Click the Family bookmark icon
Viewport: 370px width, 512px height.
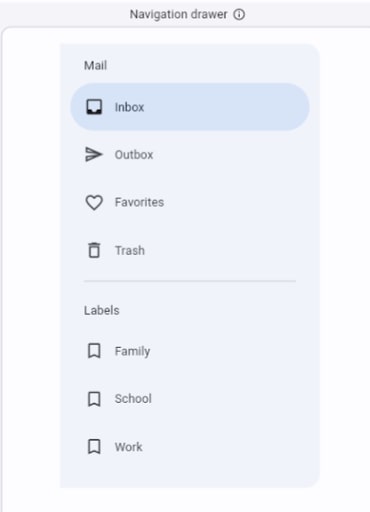click(x=94, y=351)
